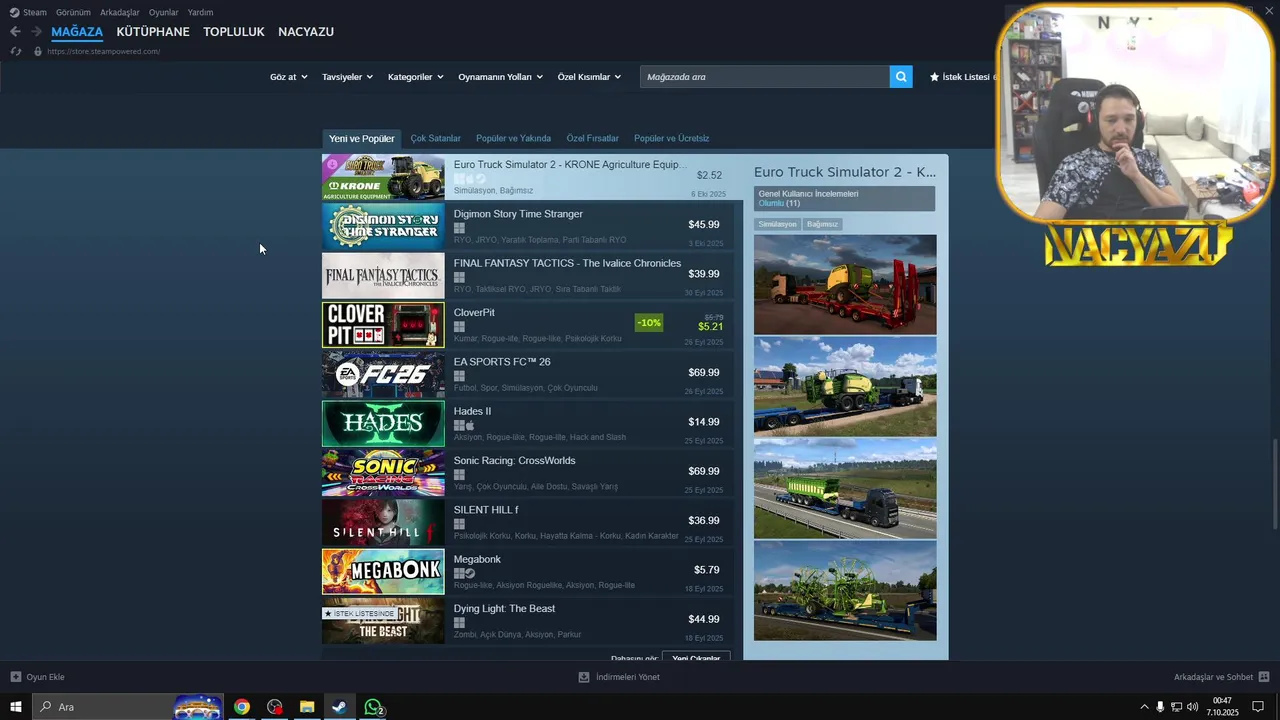Viewport: 1280px width, 720px height.
Task: Click the network tray icon
Action: coord(1176,707)
